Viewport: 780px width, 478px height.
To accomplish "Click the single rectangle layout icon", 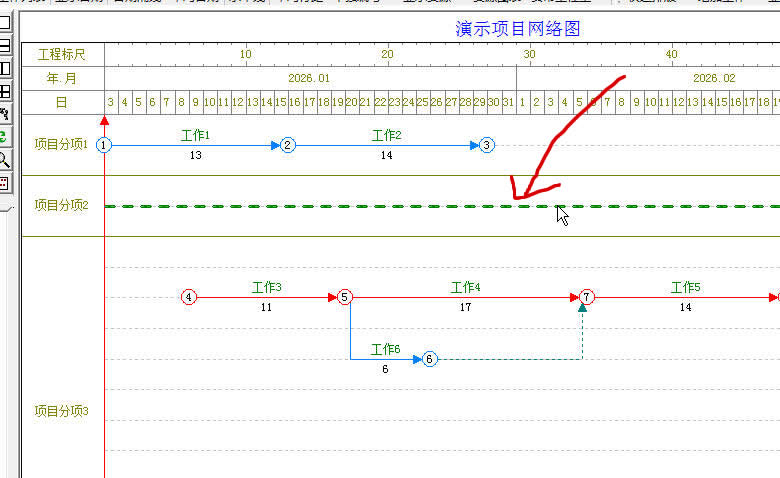I will tap(4, 23).
